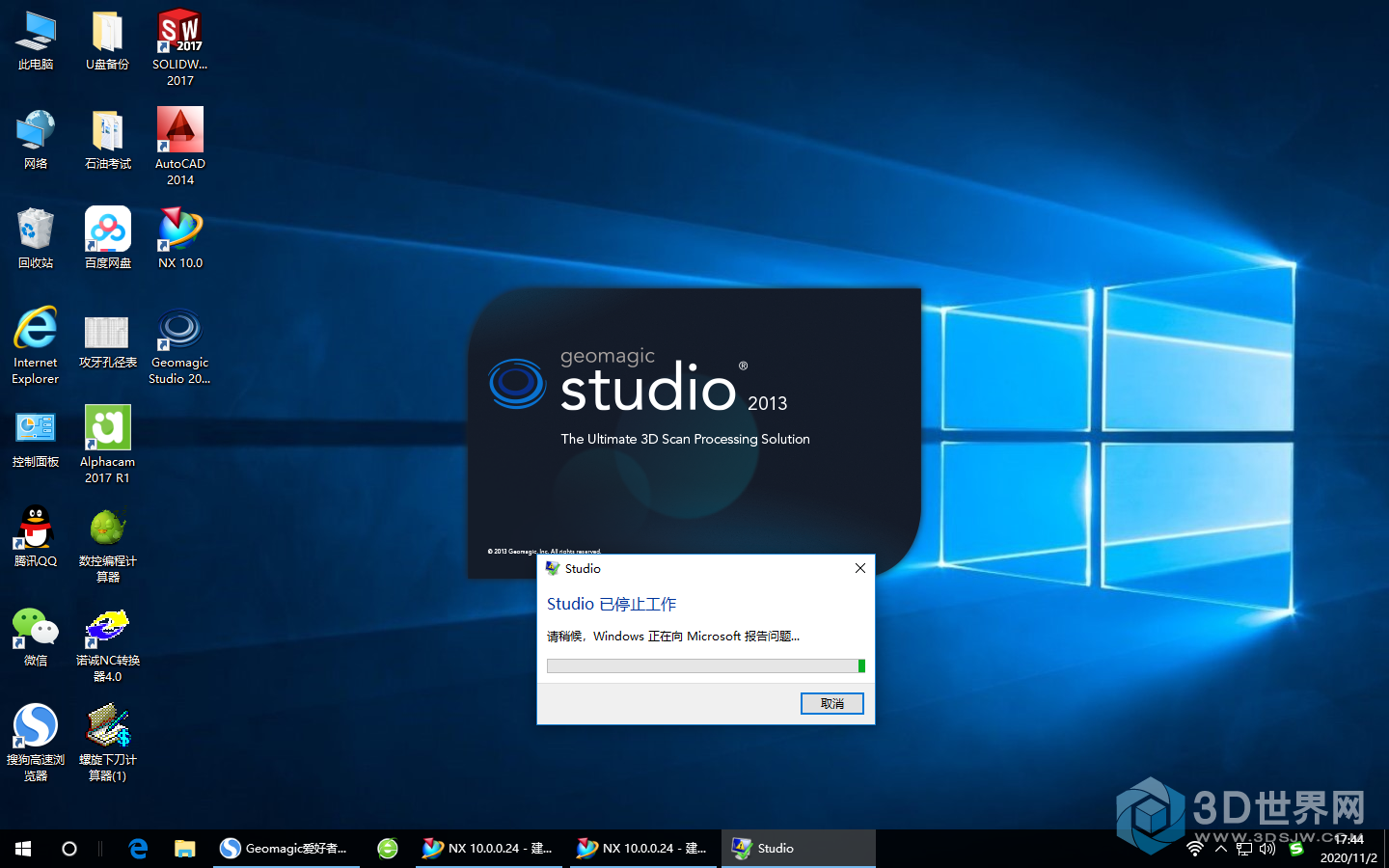Open the volume tray icon
Viewport: 1389px width, 868px height.
click(1267, 849)
